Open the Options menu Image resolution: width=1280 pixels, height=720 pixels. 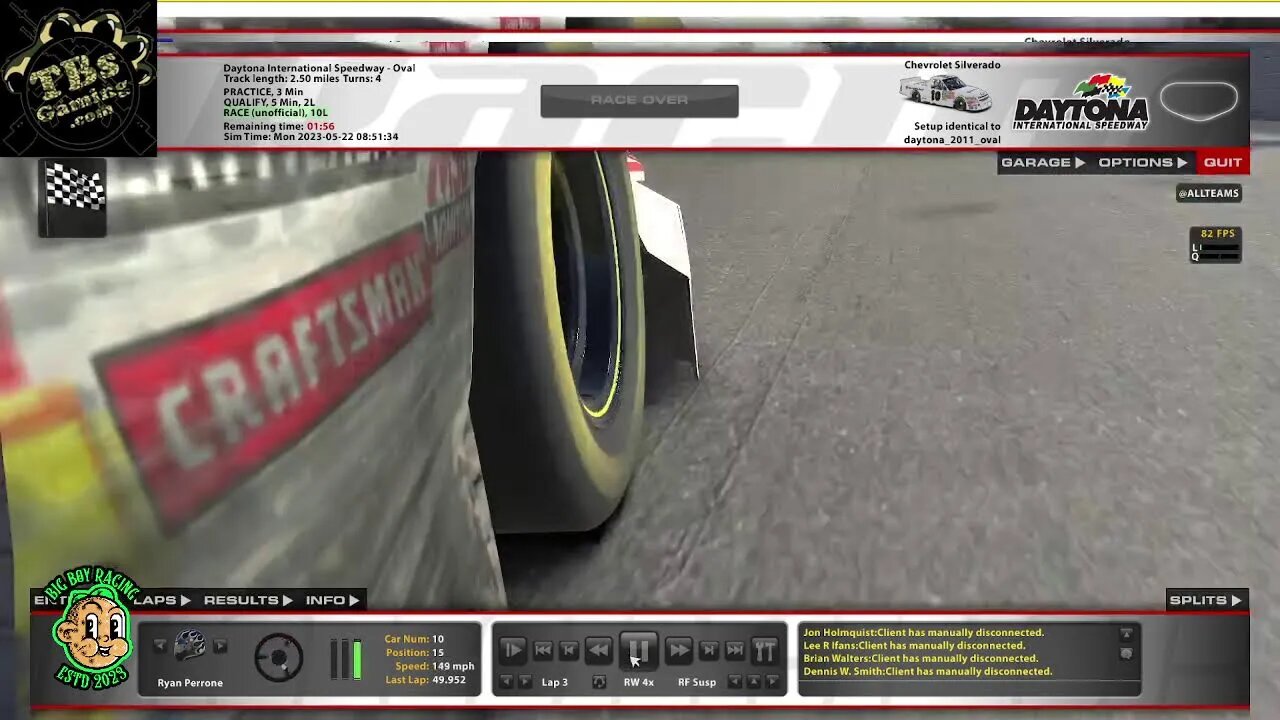point(1142,162)
